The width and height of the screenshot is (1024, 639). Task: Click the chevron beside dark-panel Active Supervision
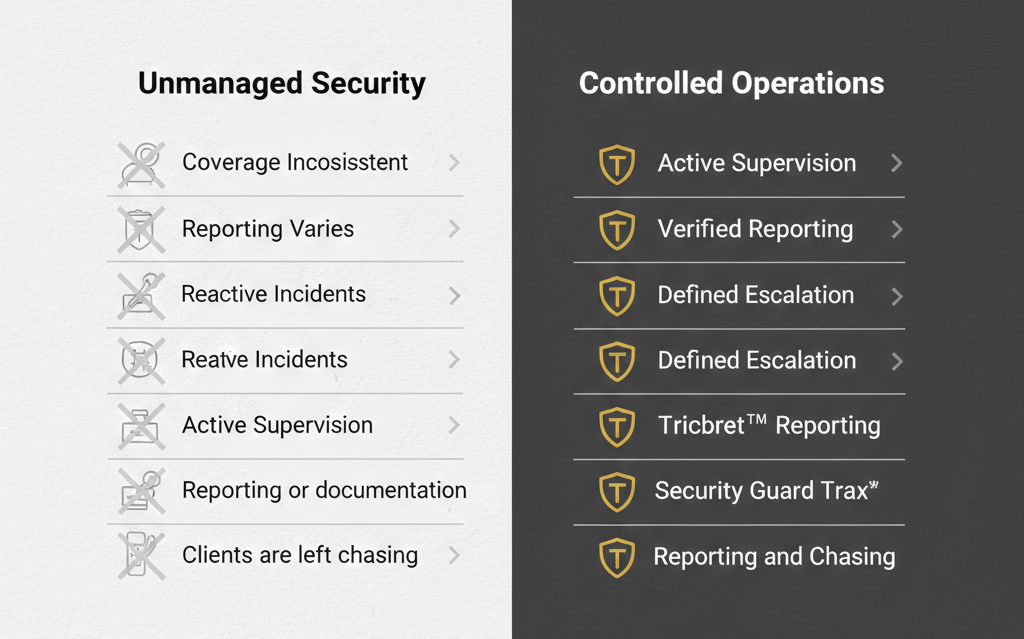coord(896,163)
